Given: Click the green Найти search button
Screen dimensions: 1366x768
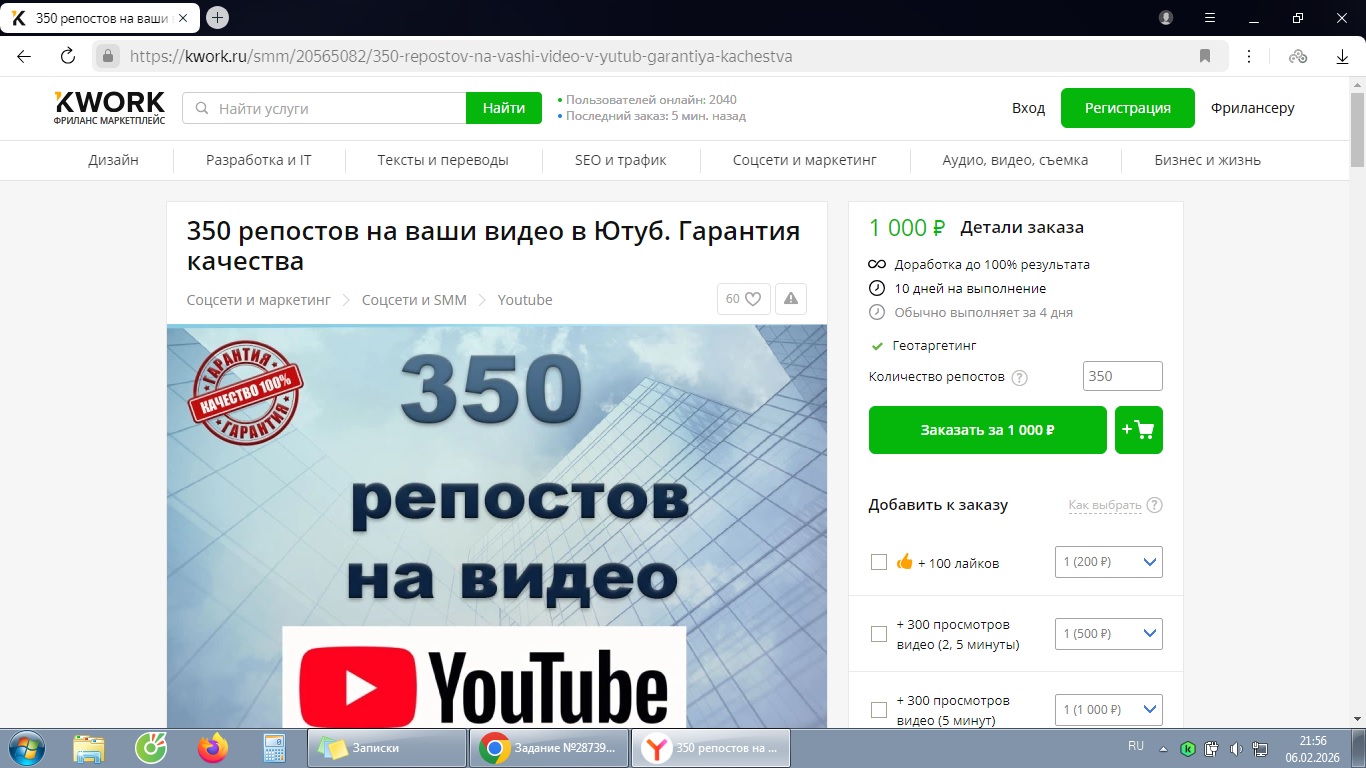Looking at the screenshot, I should [x=504, y=108].
